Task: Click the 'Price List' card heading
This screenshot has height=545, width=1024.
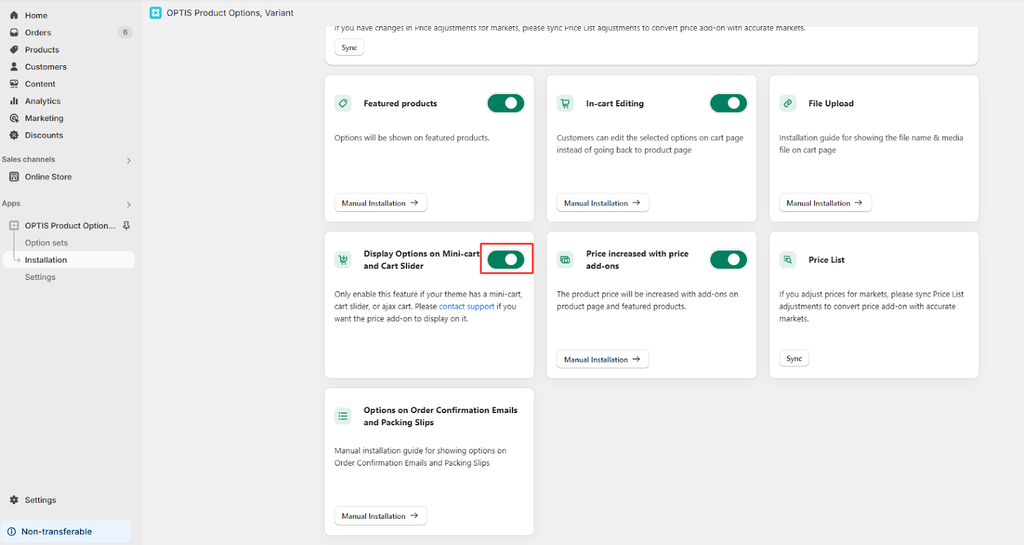Action: coord(826,260)
